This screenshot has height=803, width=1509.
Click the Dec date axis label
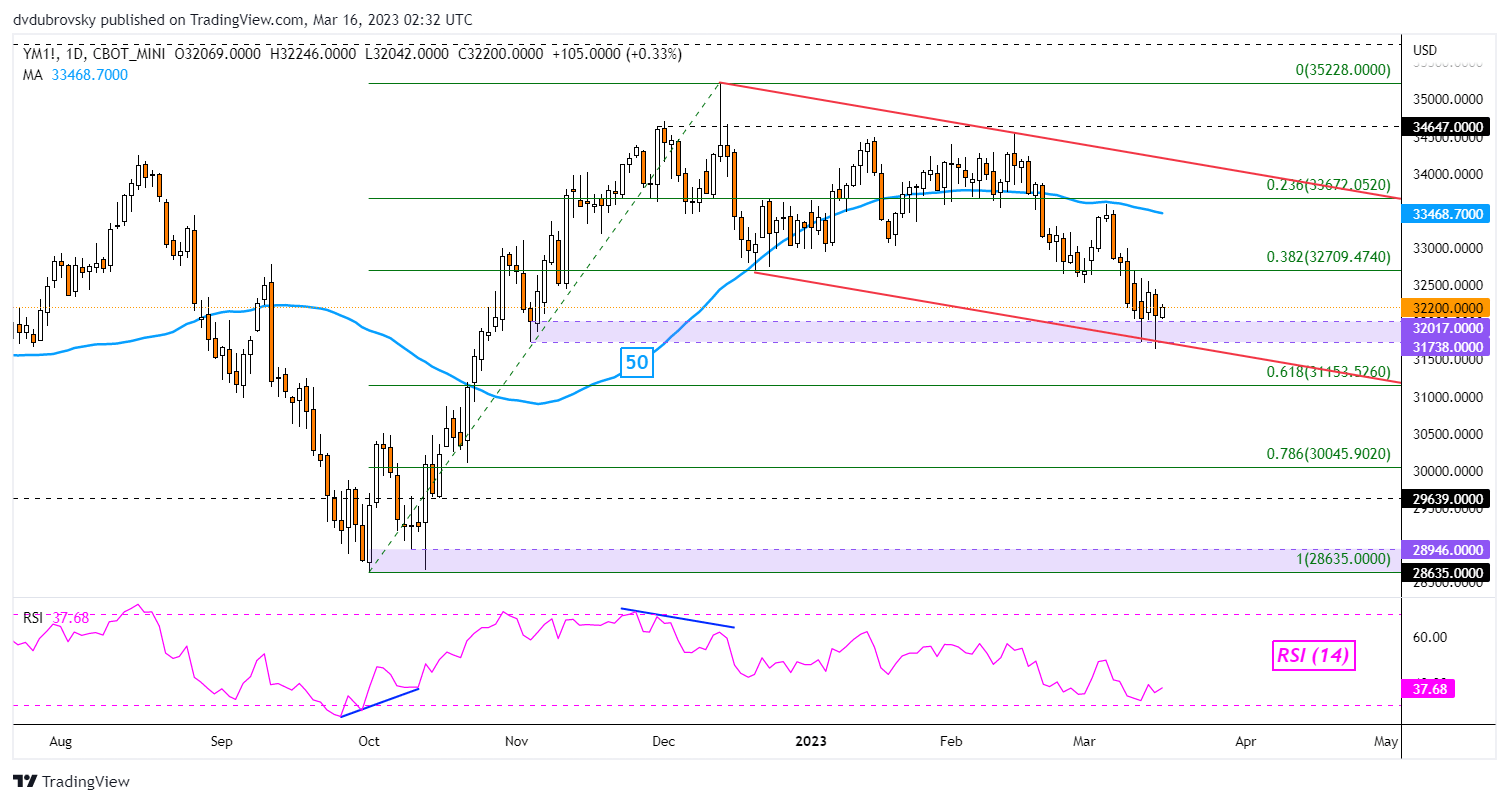[x=664, y=742]
